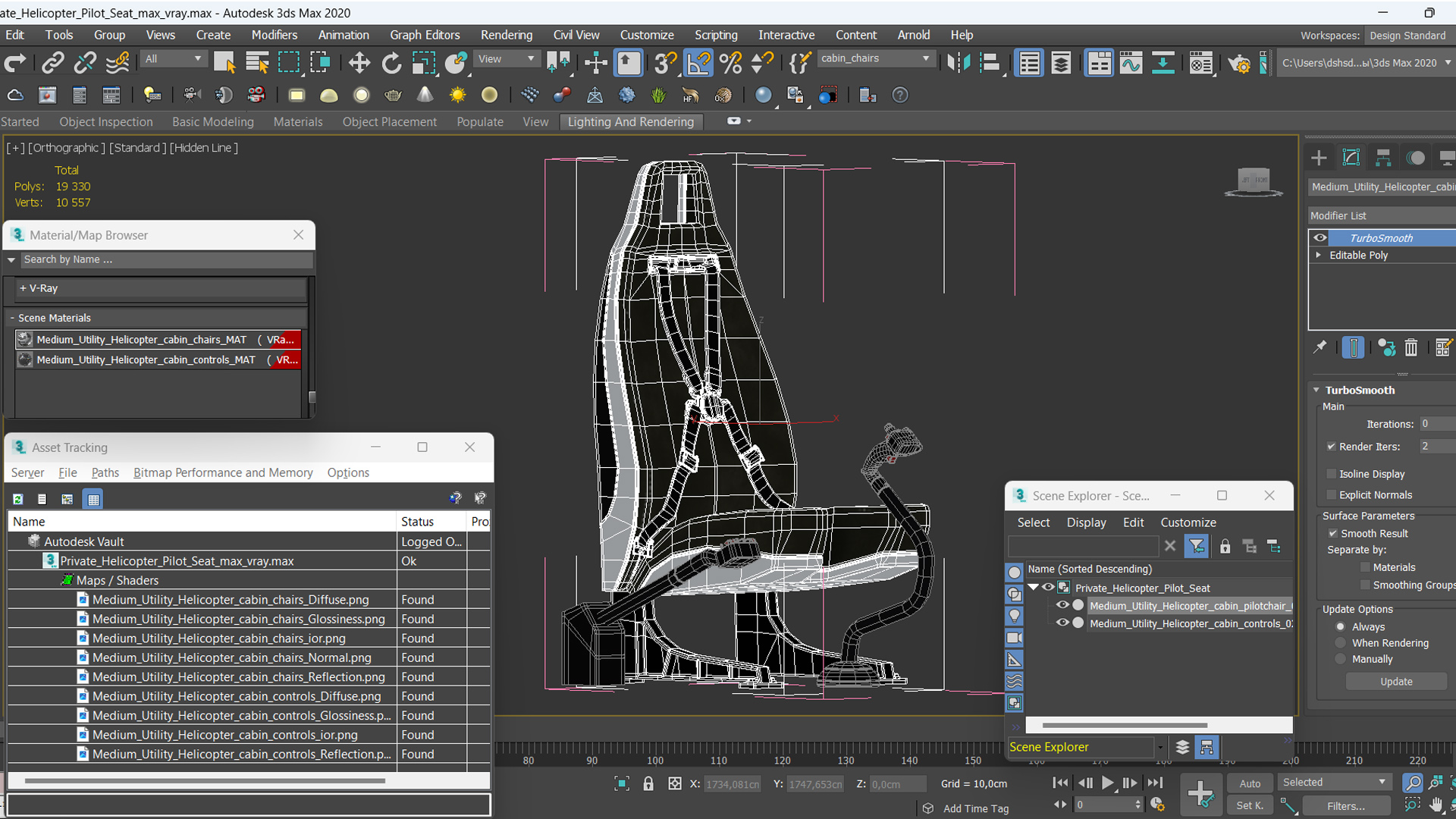Toggle Selection Lock padlock in status bar
This screenshot has height=819, width=1456.
[648, 783]
